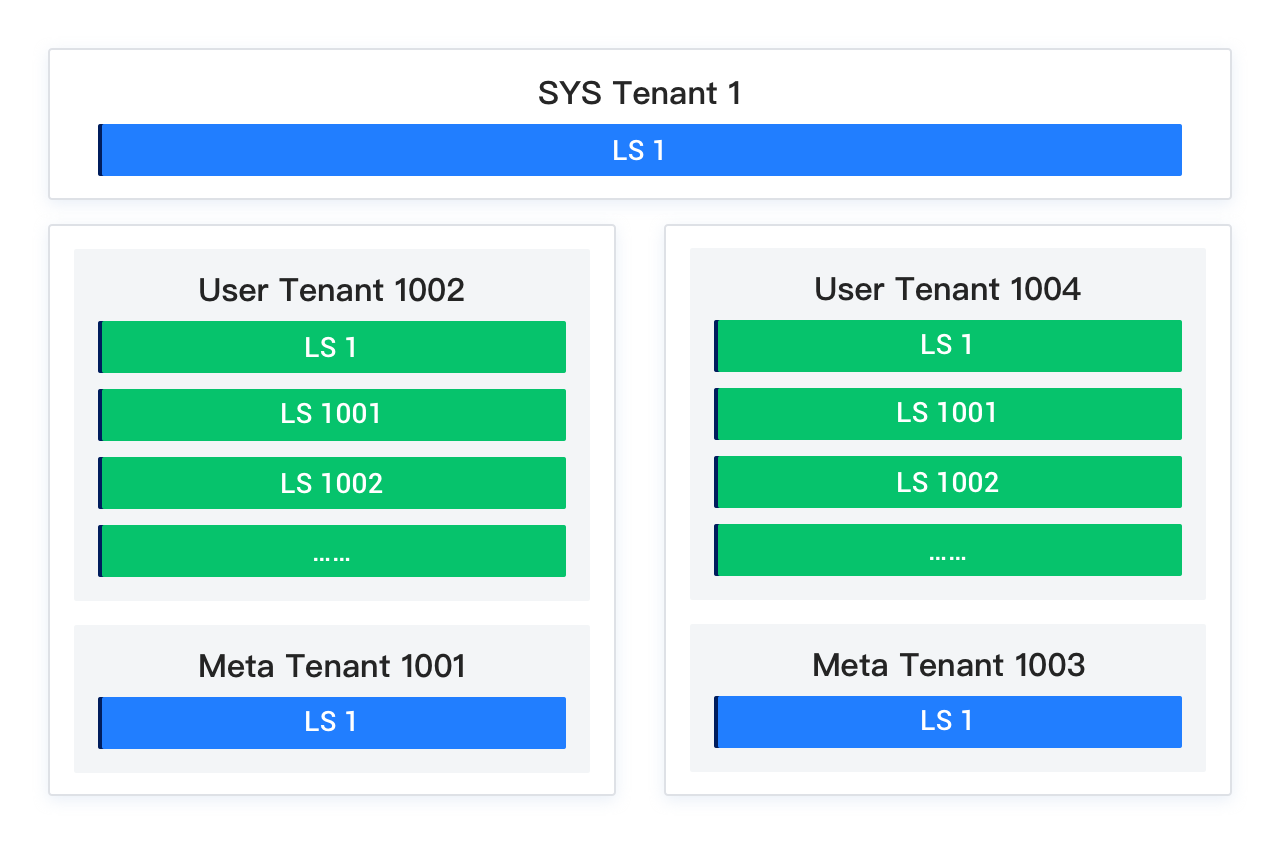Select LS 1 inside User Tenant 1002
The height and width of the screenshot is (844, 1280).
(332, 347)
